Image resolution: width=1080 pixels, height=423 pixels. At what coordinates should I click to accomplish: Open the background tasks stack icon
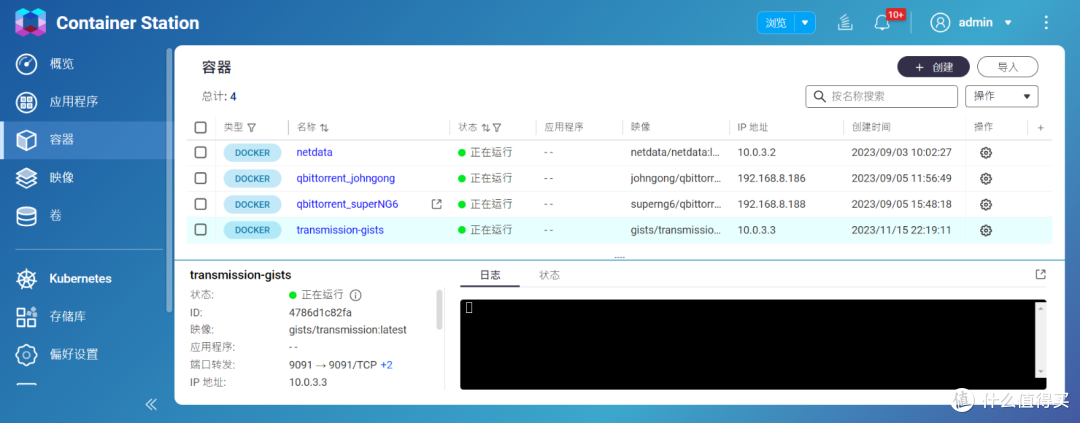(x=846, y=23)
